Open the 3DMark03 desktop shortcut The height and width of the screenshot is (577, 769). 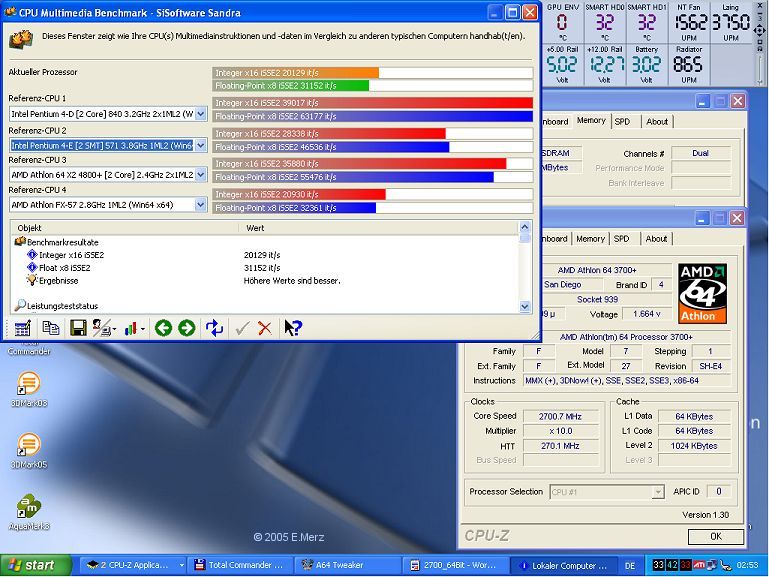point(28,389)
